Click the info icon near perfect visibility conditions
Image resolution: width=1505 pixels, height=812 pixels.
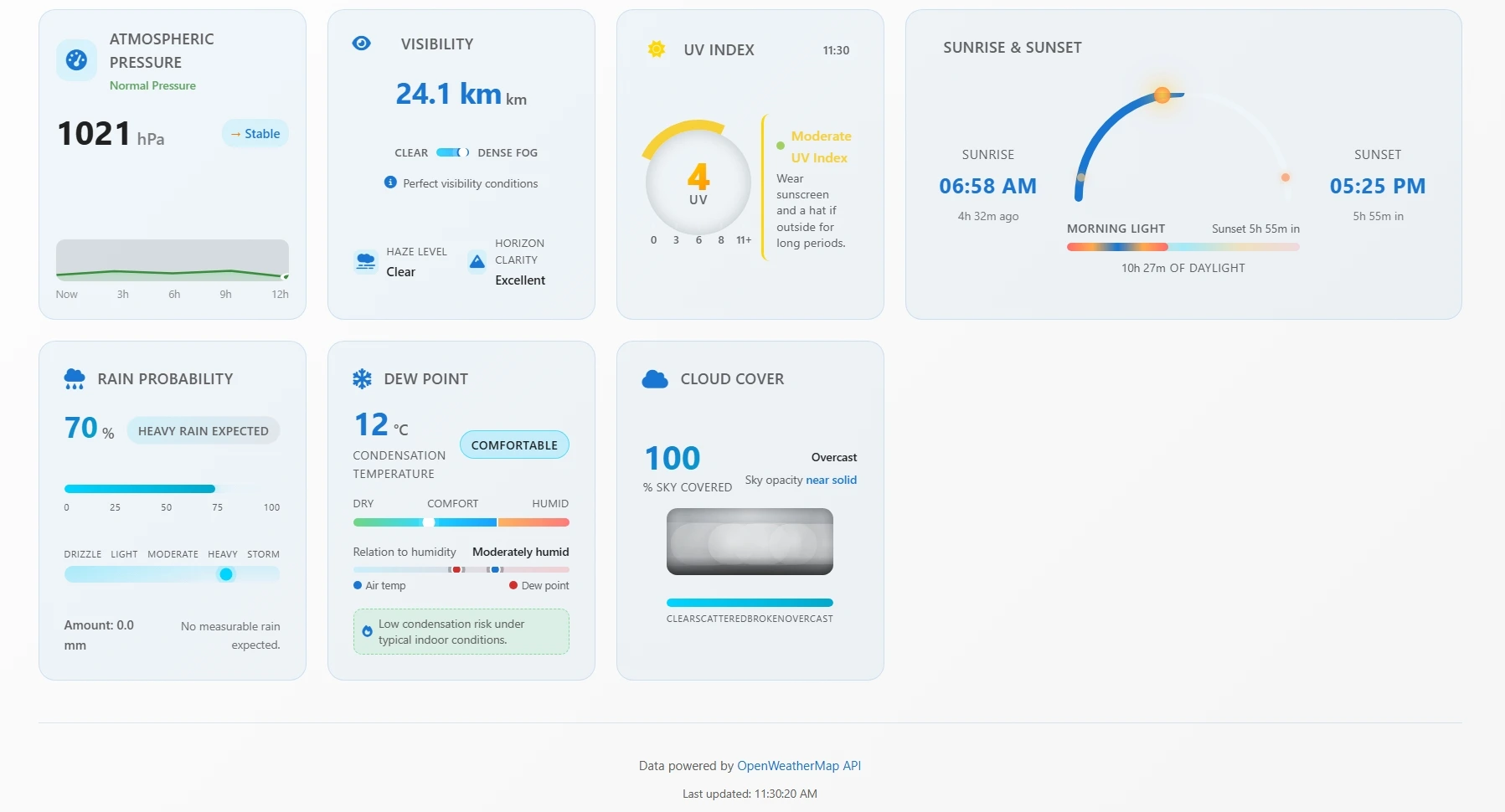[x=390, y=183]
